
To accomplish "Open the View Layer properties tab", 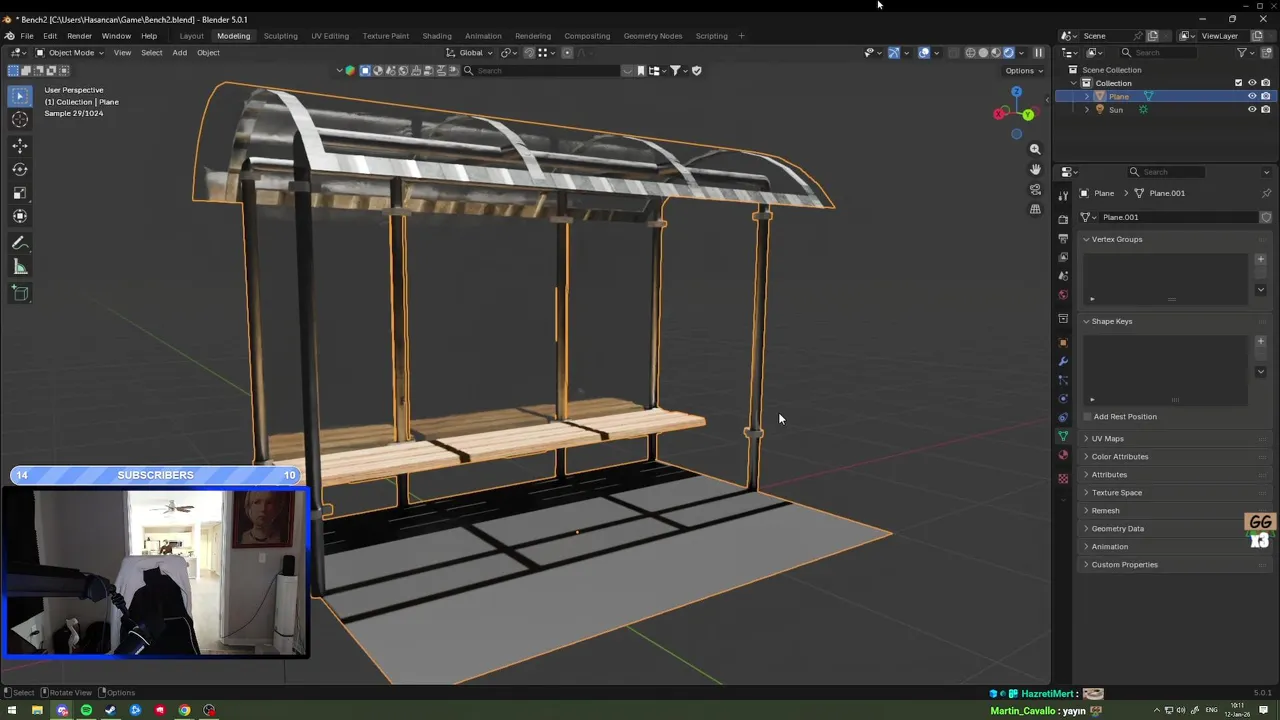I will pyautogui.click(x=1063, y=257).
